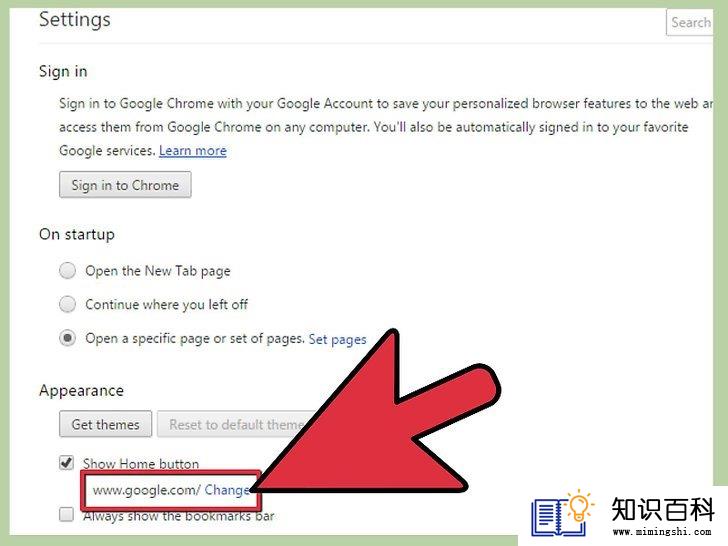Enable Always show the bookmarks bar checkbox
The width and height of the screenshot is (728, 546).
pos(66,514)
